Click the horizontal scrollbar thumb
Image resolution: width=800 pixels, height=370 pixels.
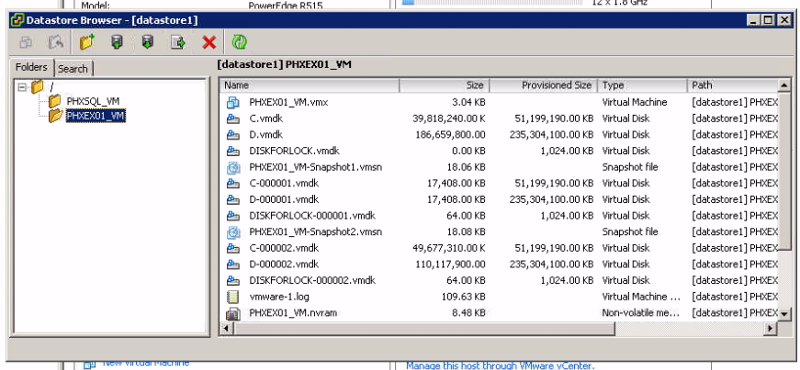pyautogui.click(x=423, y=329)
